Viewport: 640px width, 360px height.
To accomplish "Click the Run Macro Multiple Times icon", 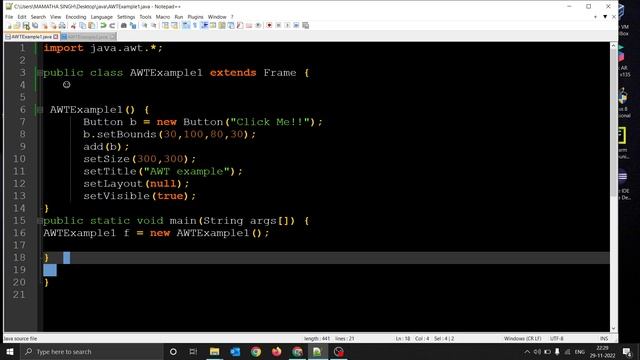I will click(x=296, y=25).
